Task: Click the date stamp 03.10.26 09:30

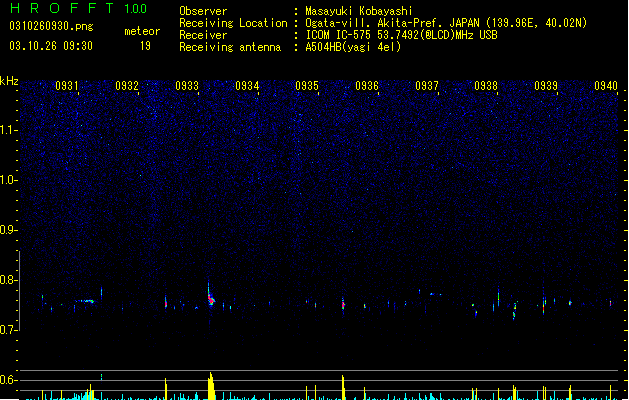Action: 51,46
